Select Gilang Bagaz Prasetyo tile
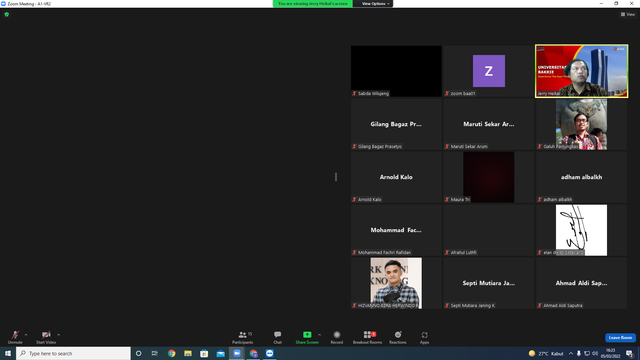 (x=396, y=124)
